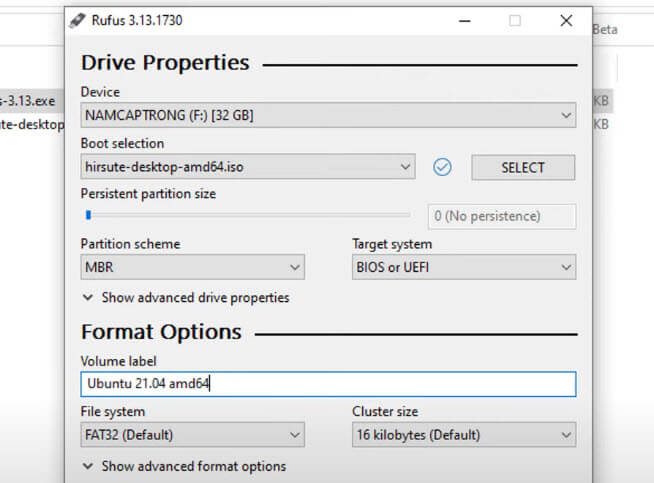Select the -3.13.exe file in background window

[x=28, y=101]
